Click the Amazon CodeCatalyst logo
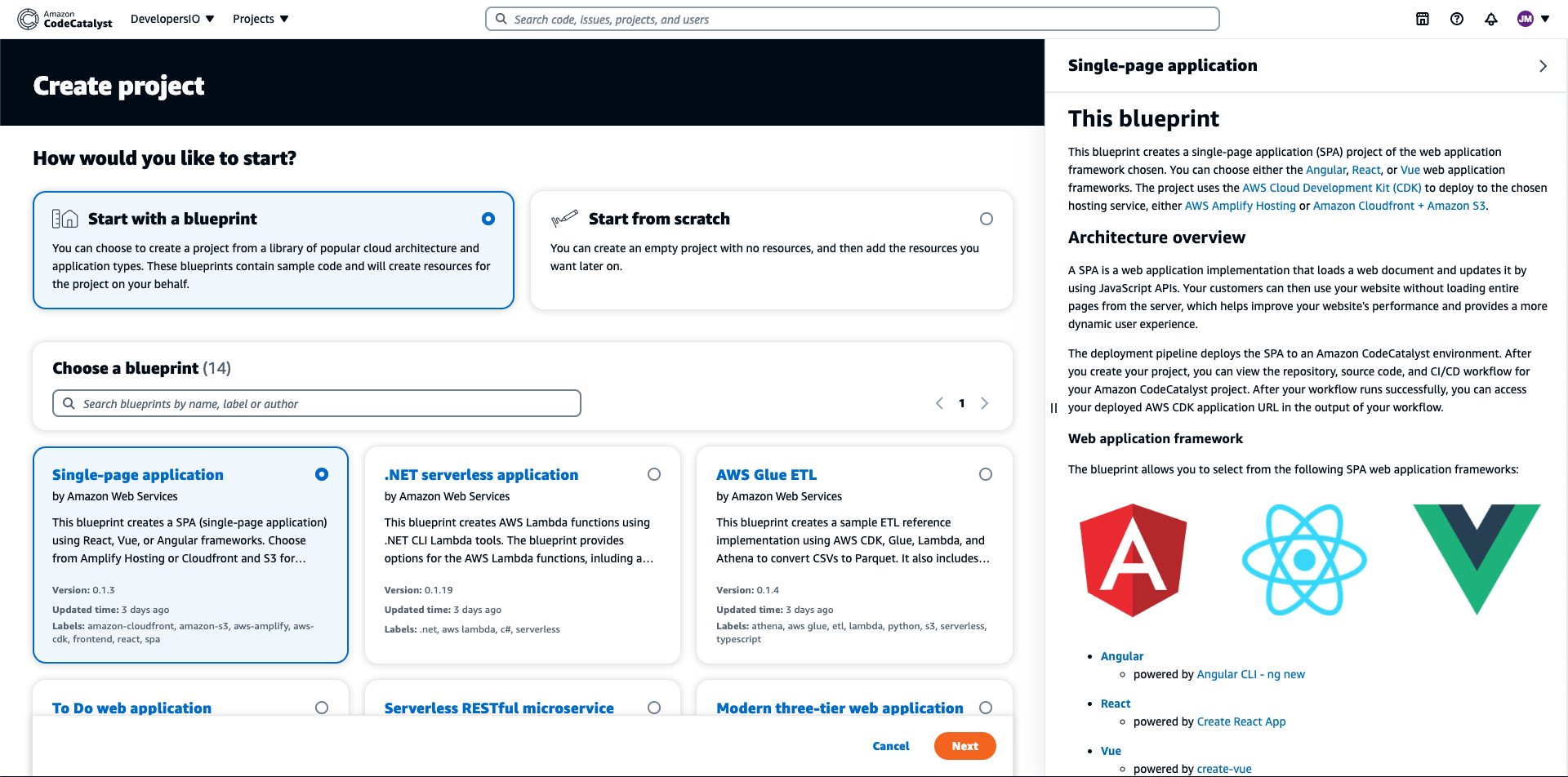This screenshot has width=1568, height=777. click(65, 19)
